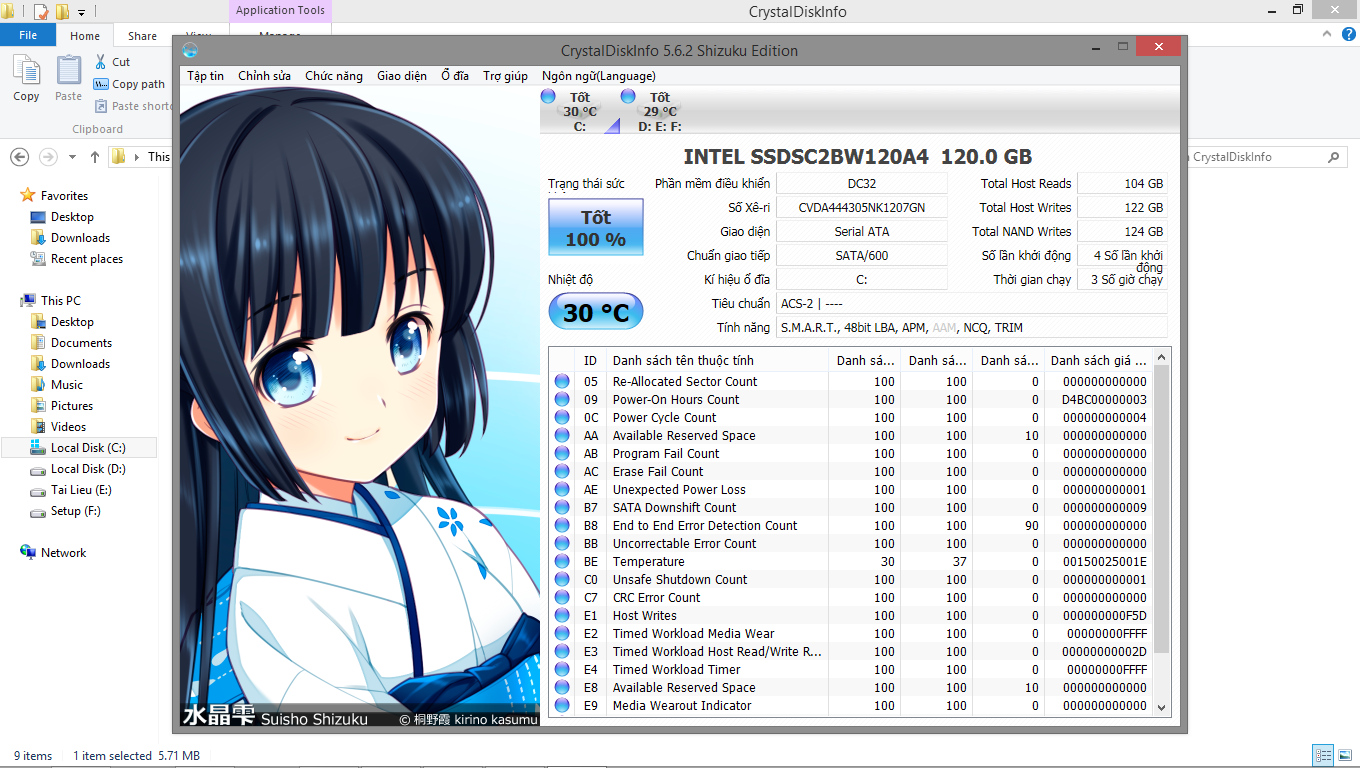Open Giao diện menu
This screenshot has height=768, width=1360.
pyautogui.click(x=402, y=76)
